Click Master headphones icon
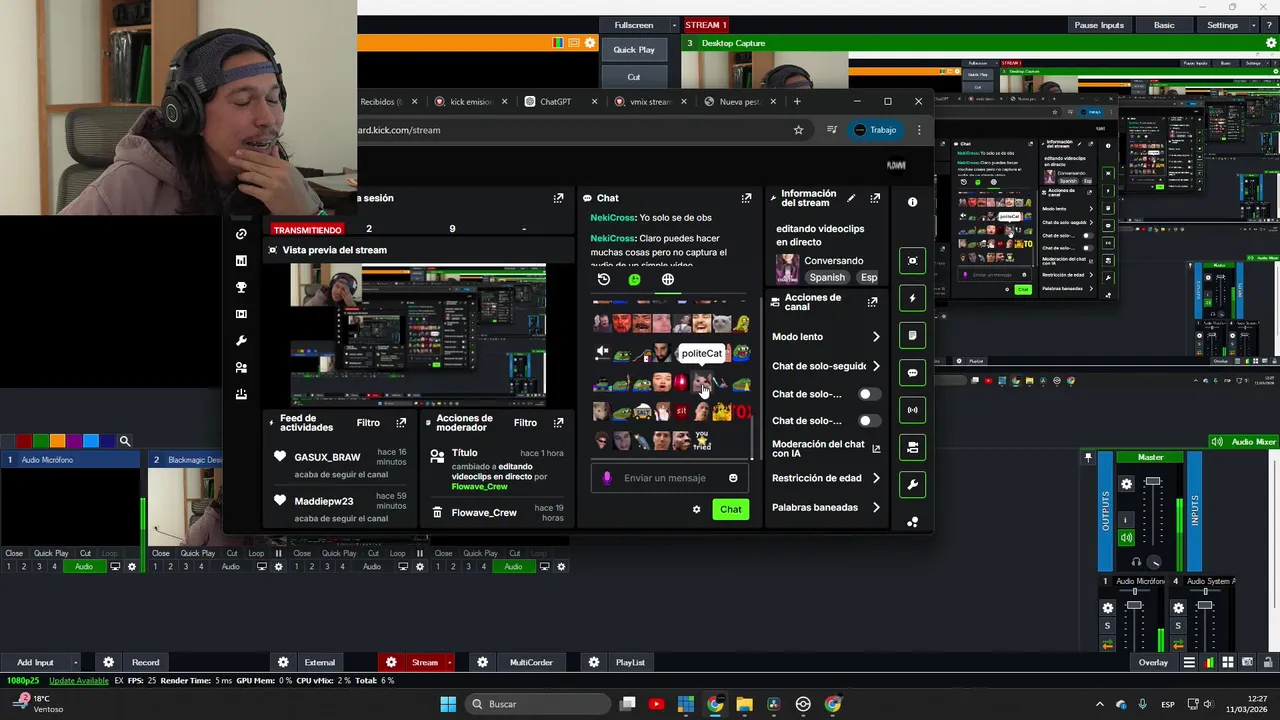This screenshot has width=1280, height=720. coord(1136,562)
